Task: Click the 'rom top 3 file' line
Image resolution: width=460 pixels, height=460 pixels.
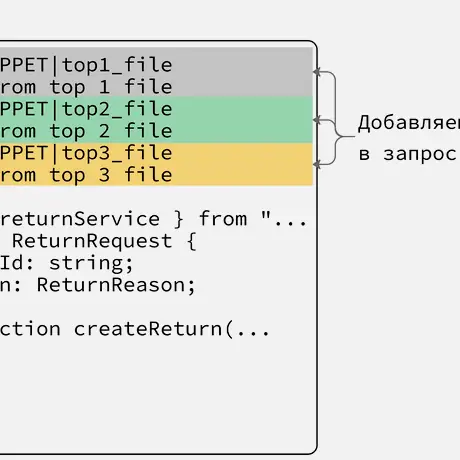Action: (86, 175)
